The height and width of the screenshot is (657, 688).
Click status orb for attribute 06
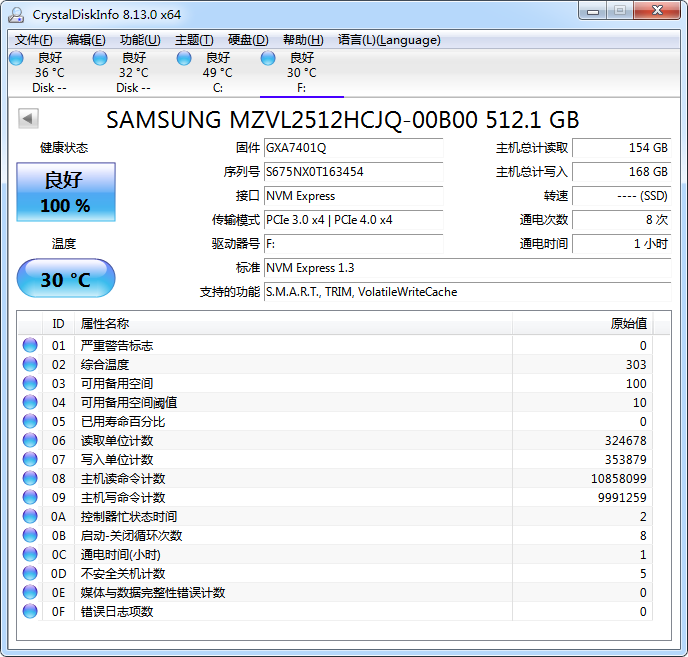coord(30,440)
